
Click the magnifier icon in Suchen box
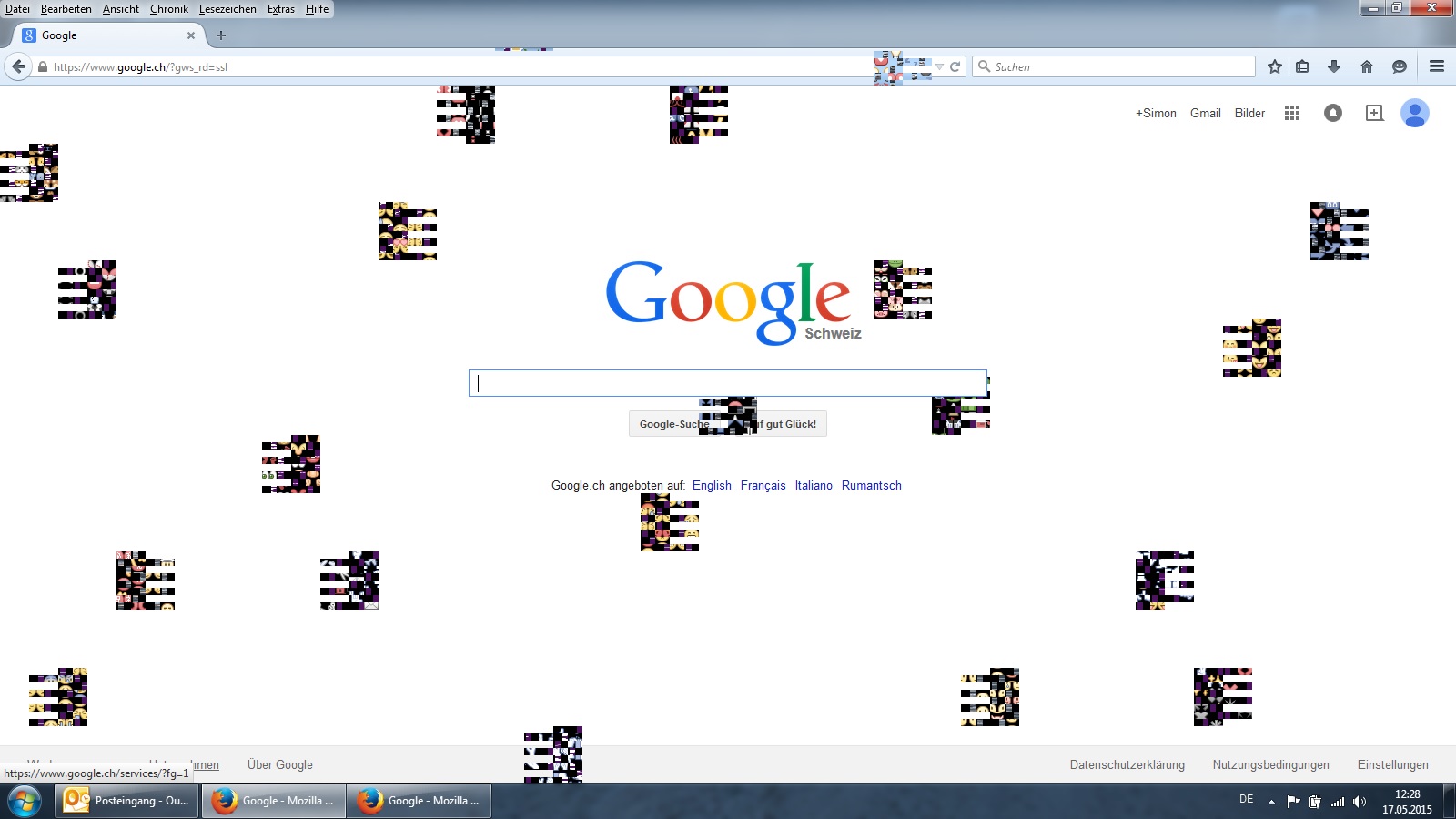coord(984,66)
